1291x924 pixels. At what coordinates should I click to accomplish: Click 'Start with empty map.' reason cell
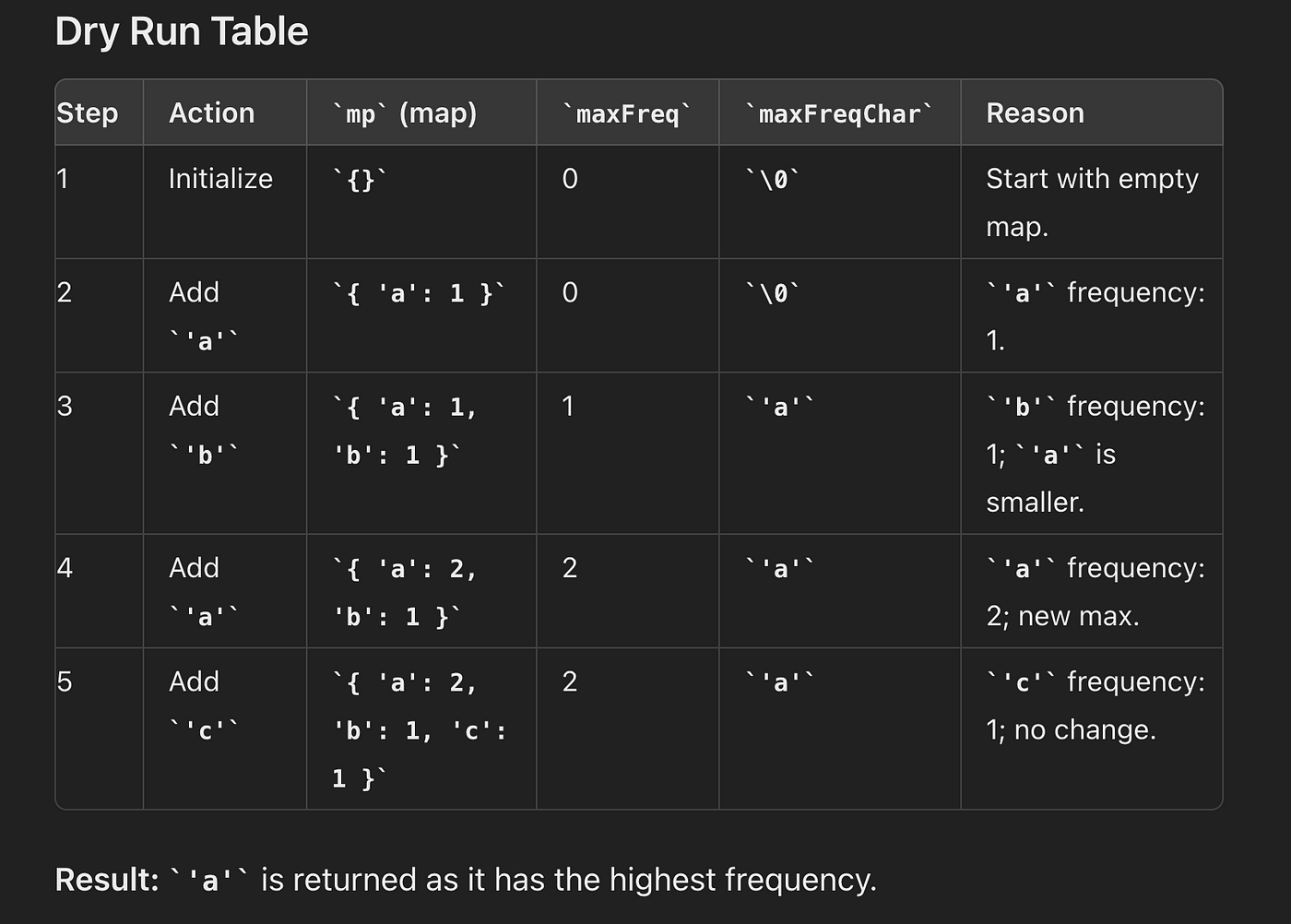click(1092, 202)
